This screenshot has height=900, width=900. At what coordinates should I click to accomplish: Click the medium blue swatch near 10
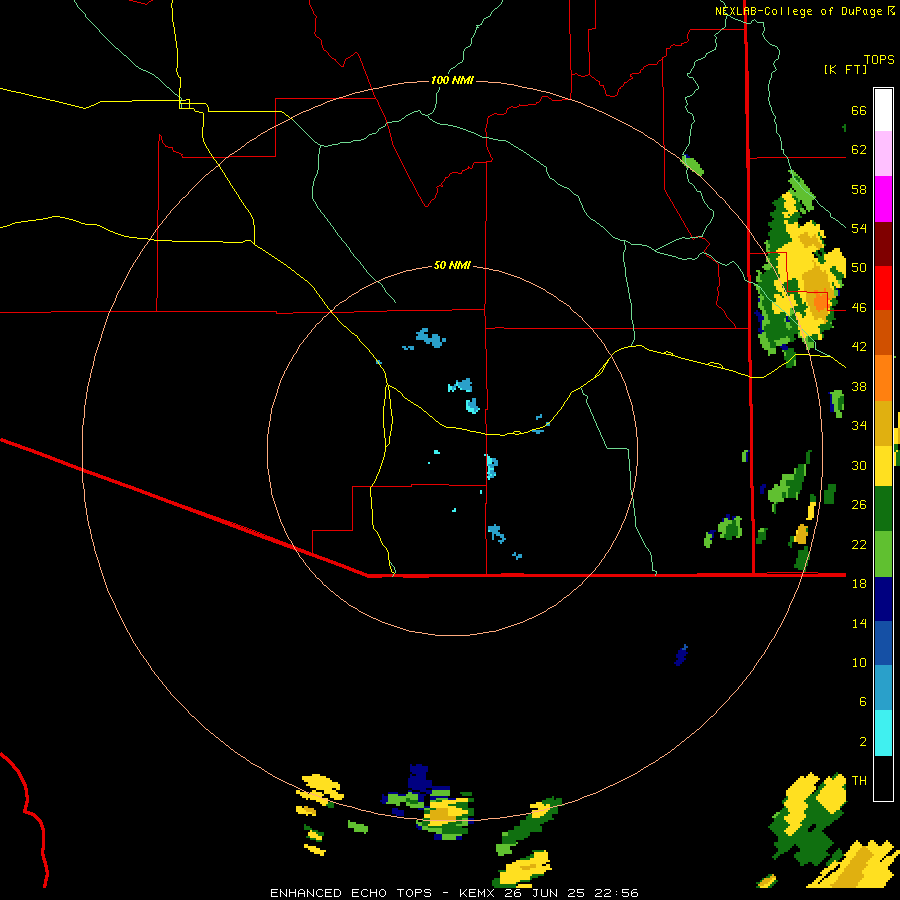pyautogui.click(x=883, y=643)
